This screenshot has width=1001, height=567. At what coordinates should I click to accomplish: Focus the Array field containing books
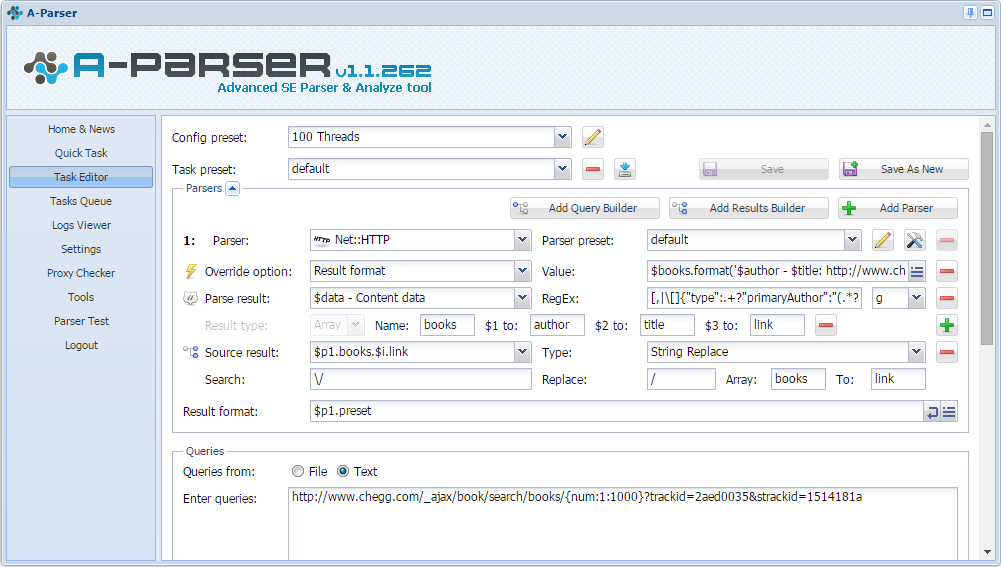click(x=798, y=379)
